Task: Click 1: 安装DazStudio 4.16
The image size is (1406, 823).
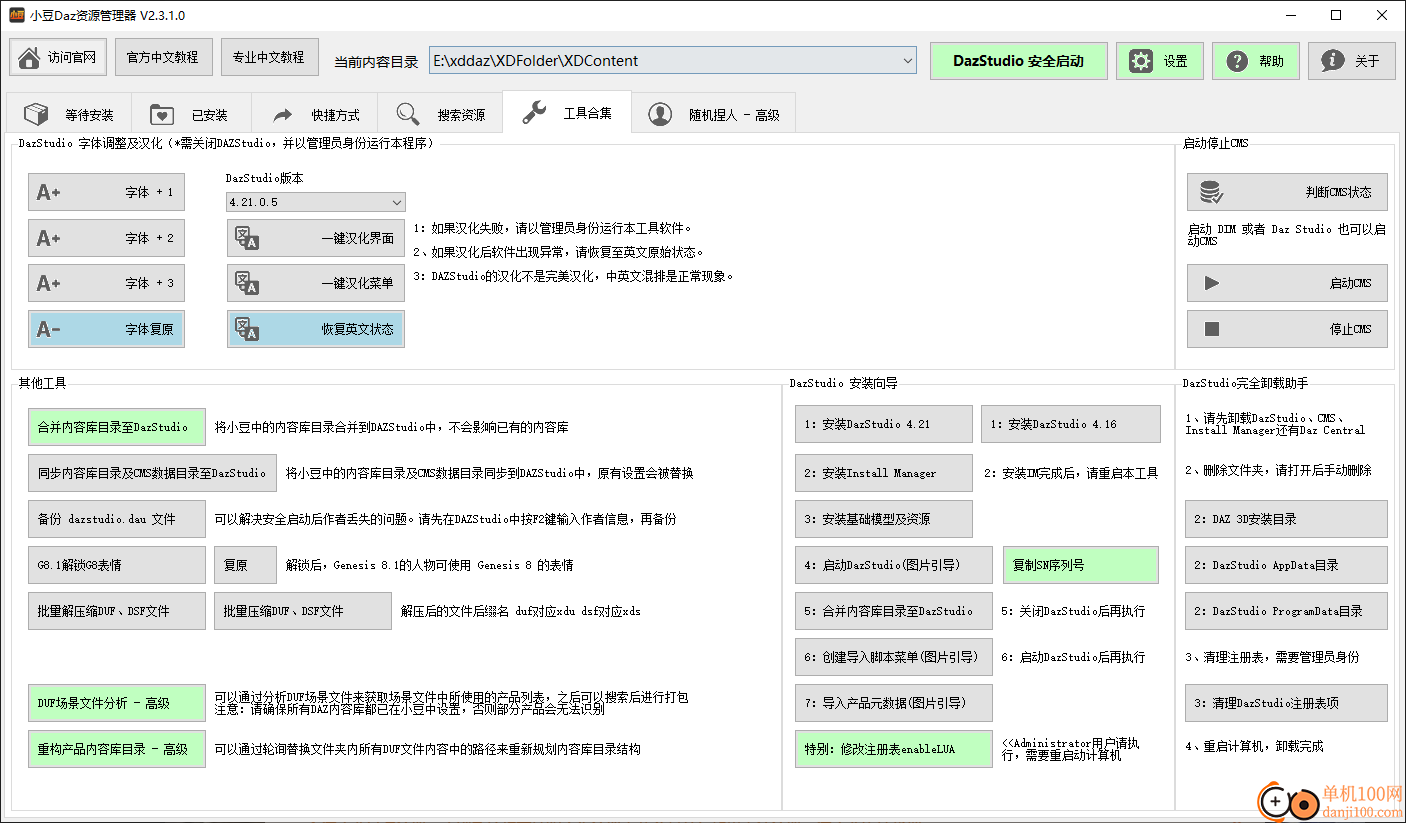Action: [1071, 424]
